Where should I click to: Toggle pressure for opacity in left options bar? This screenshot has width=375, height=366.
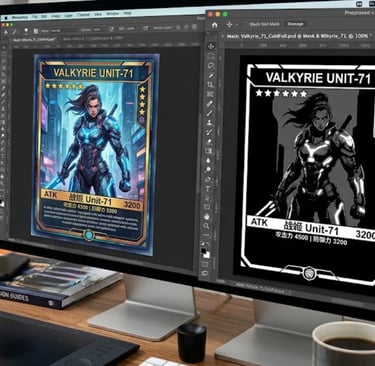pyautogui.click(x=111, y=29)
